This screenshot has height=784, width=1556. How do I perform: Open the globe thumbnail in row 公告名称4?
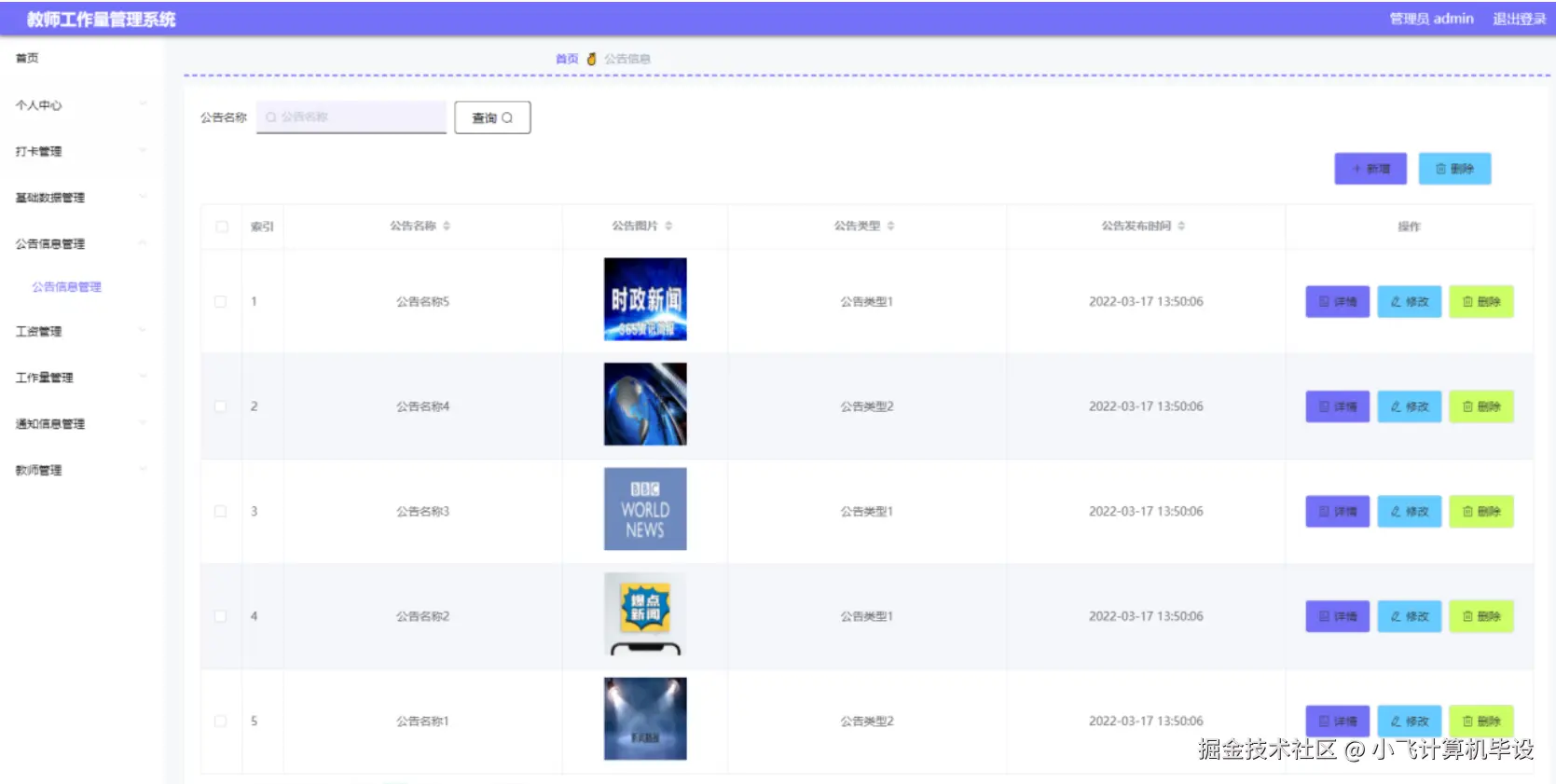pos(645,404)
